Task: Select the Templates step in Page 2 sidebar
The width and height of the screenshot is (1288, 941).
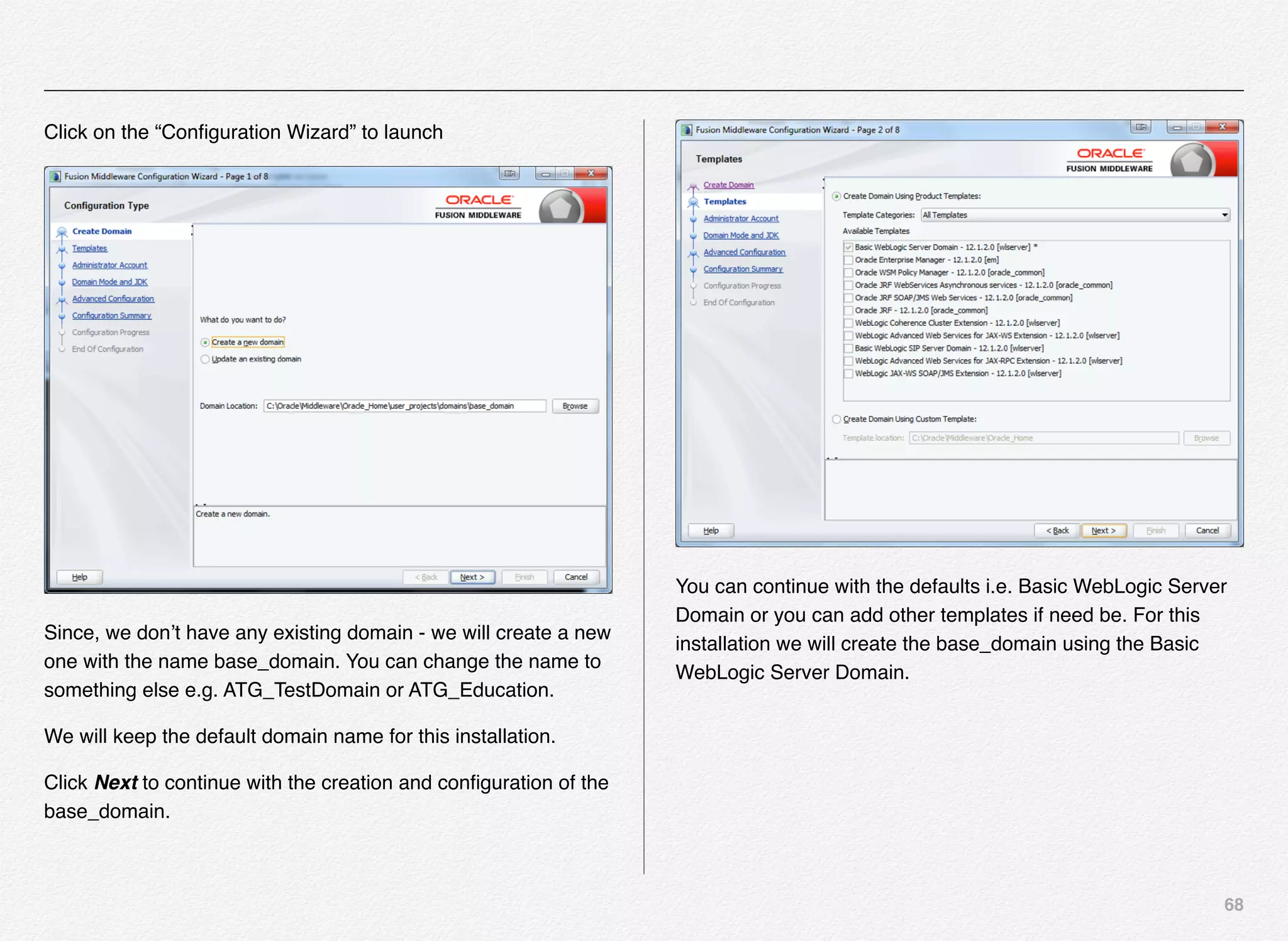Action: tap(724, 201)
